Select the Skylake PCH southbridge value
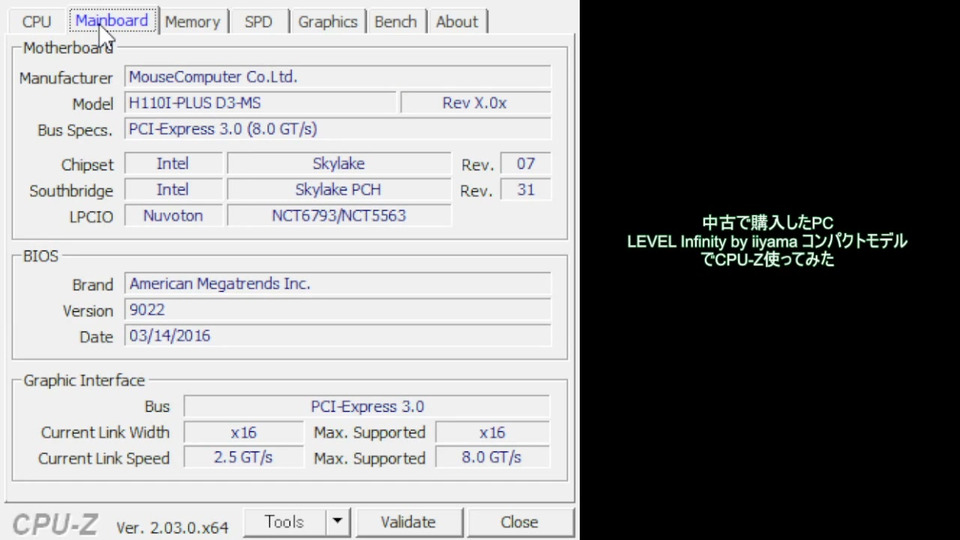This screenshot has height=540, width=960. (x=339, y=190)
